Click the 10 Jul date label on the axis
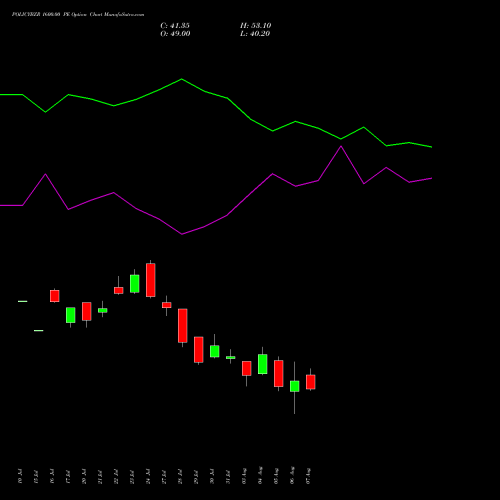The width and height of the screenshot is (500, 500). point(20,476)
